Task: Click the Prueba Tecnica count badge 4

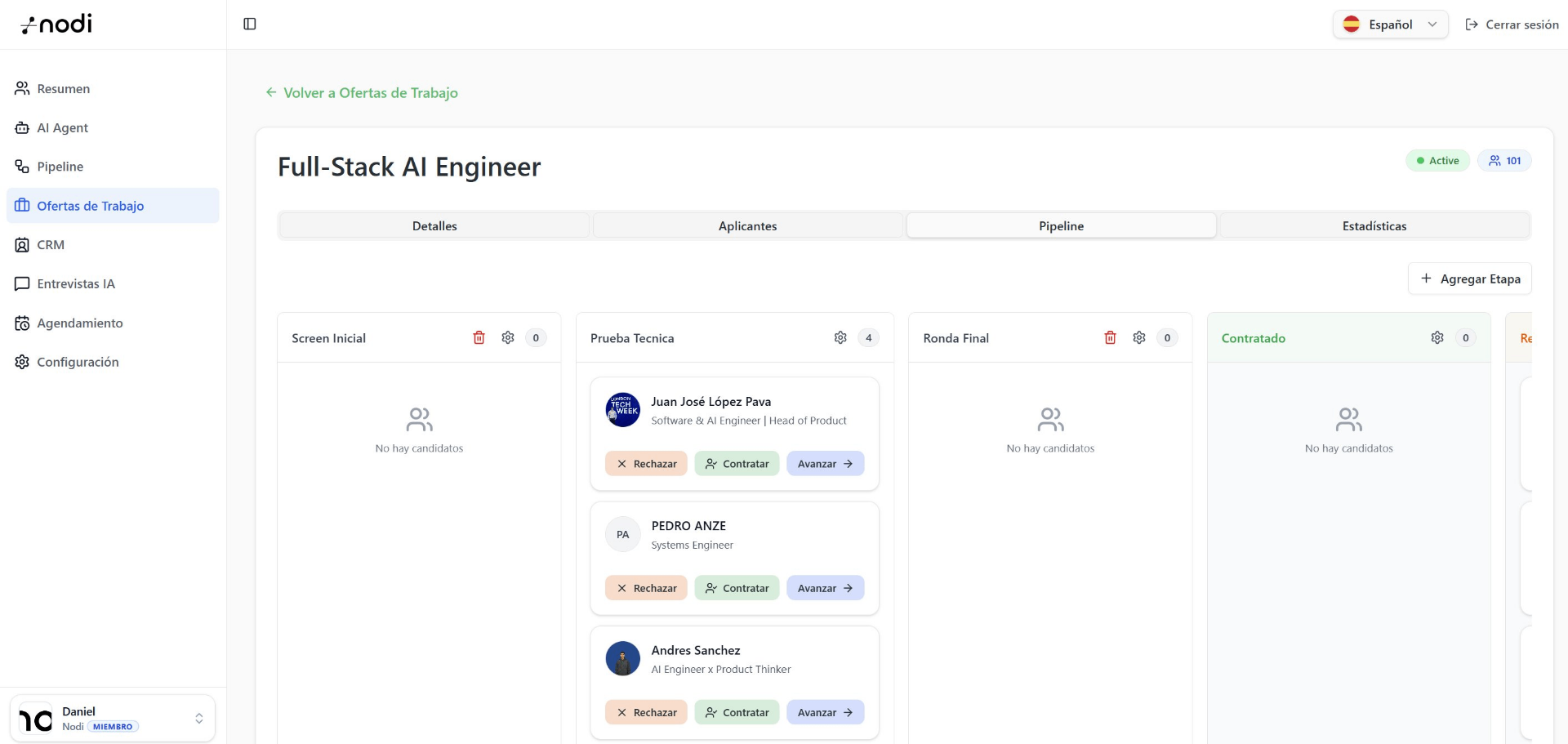Action: [x=869, y=338]
